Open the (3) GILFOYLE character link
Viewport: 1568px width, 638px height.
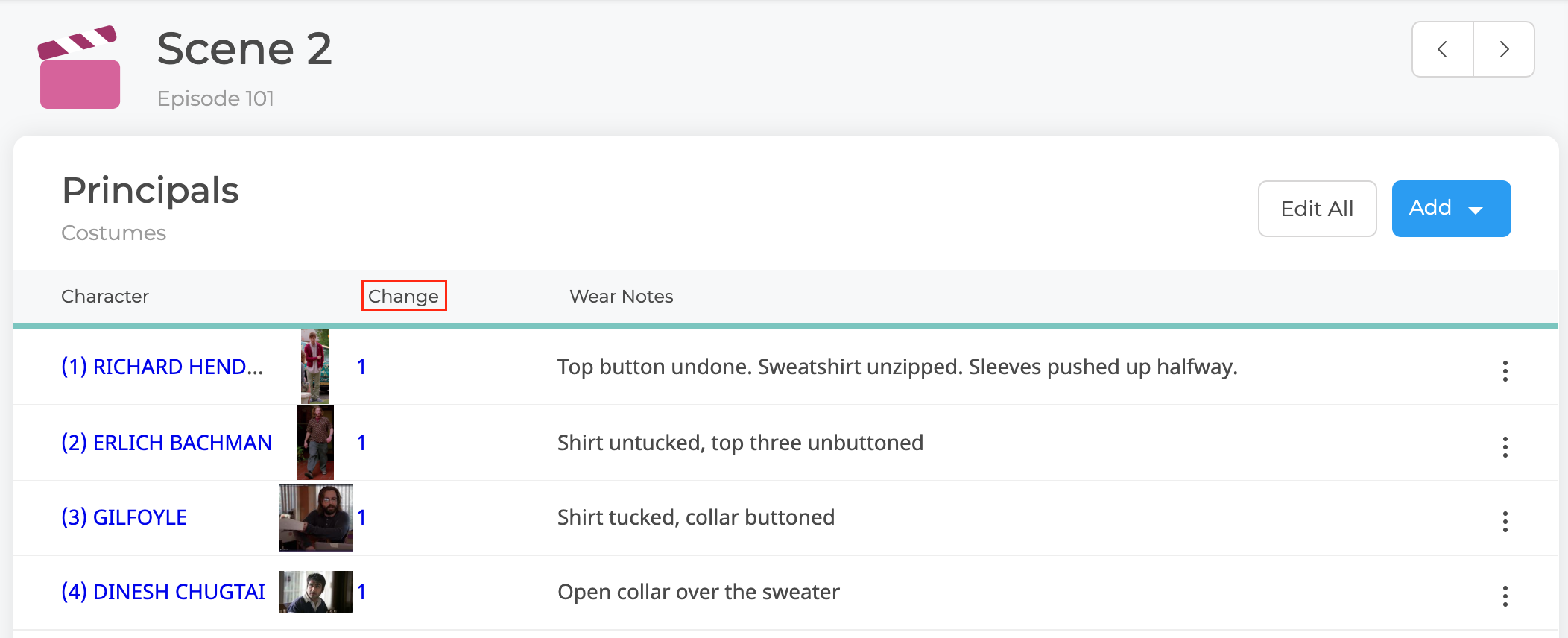coord(124,517)
